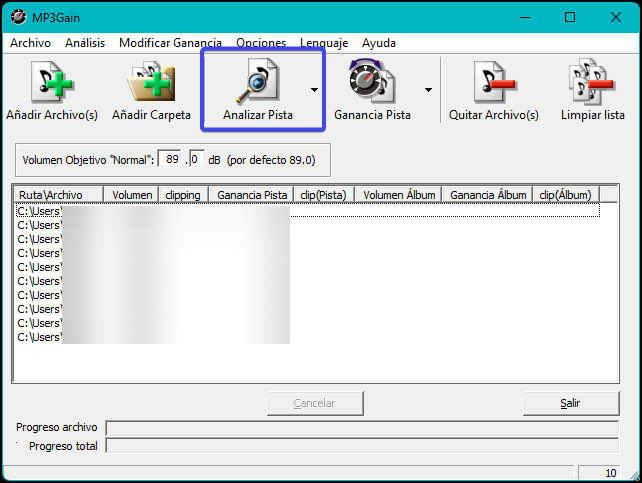Sort by the clip(Álbum) column header
This screenshot has width=642, height=483.
(566, 195)
